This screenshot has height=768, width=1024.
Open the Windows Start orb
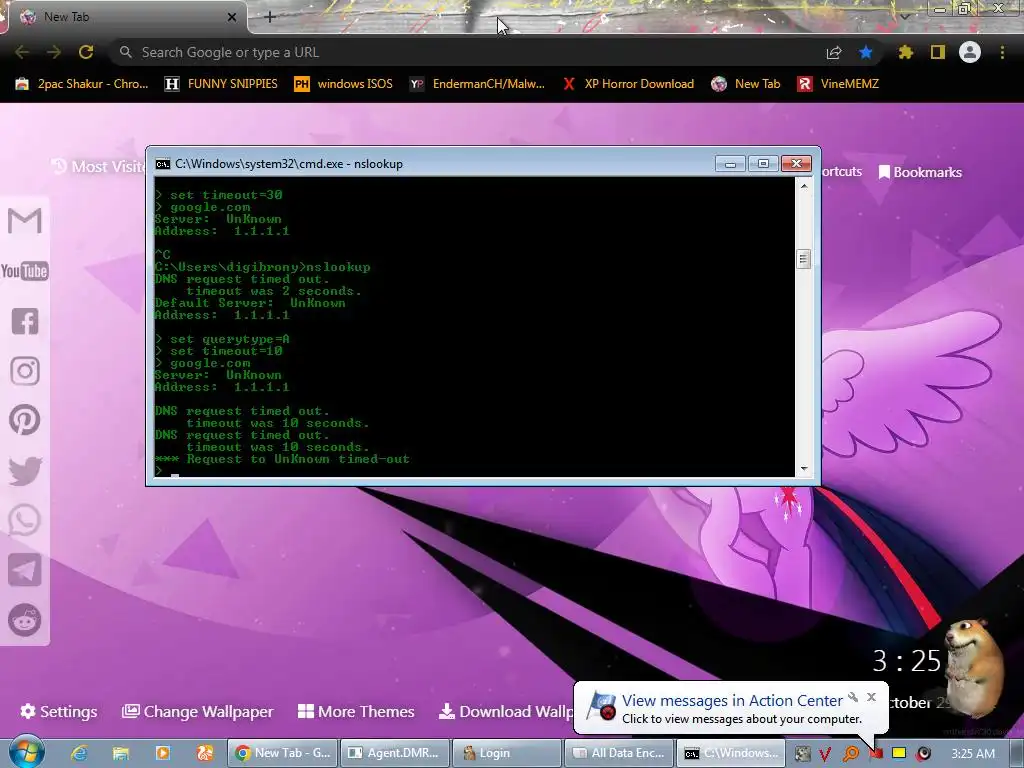[x=26, y=752]
